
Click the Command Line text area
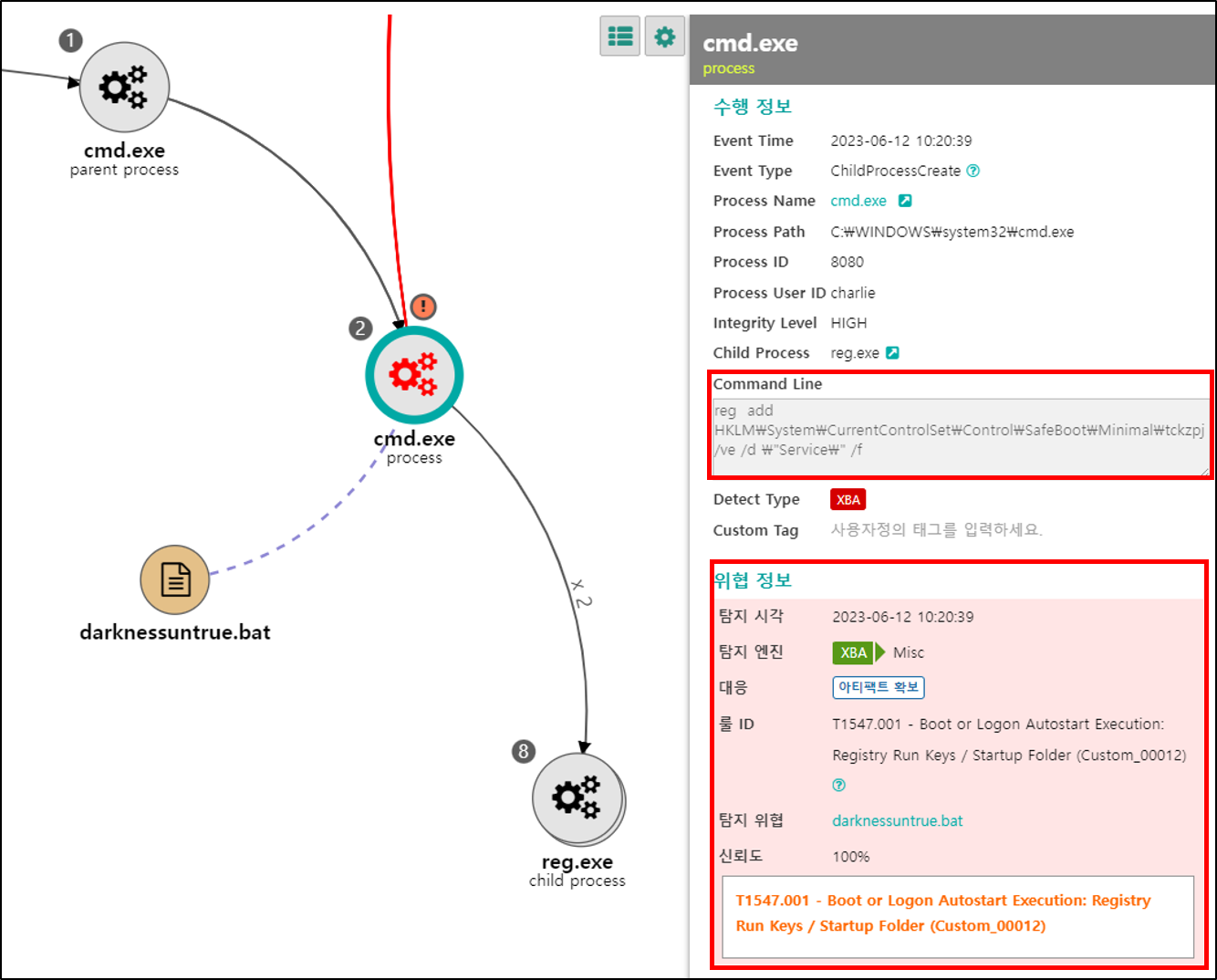(x=961, y=437)
